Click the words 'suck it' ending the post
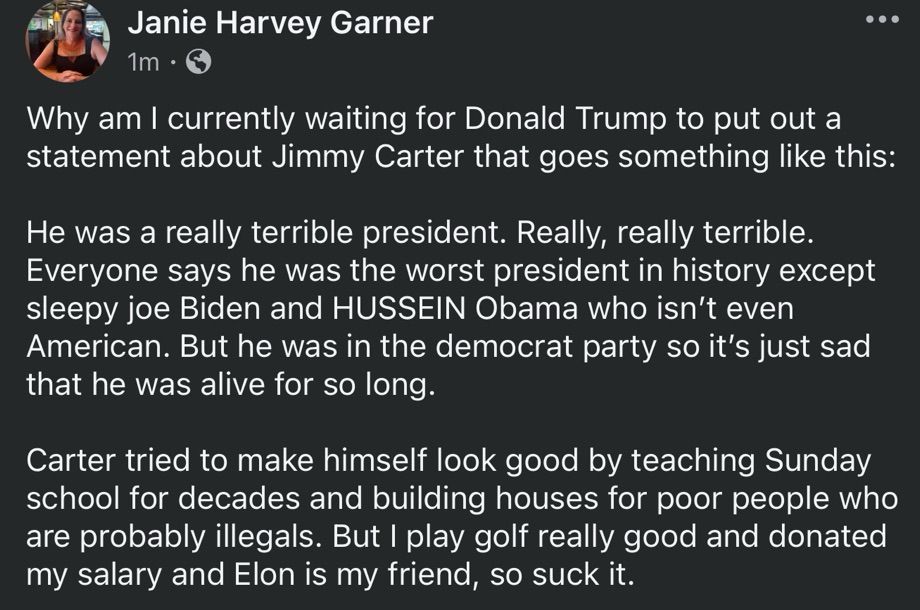This screenshot has height=610, width=920. 583,575
